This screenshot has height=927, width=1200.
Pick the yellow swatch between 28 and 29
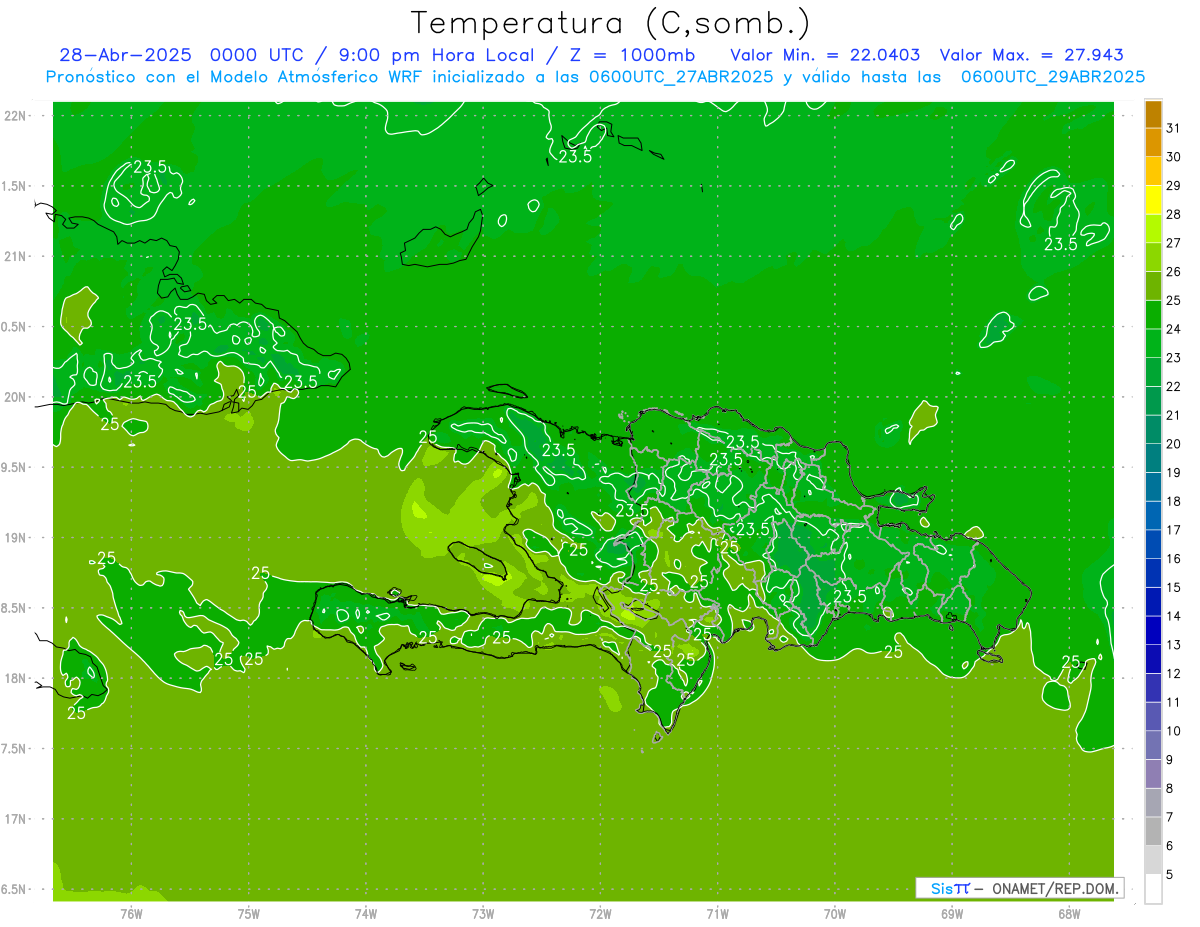point(1153,200)
